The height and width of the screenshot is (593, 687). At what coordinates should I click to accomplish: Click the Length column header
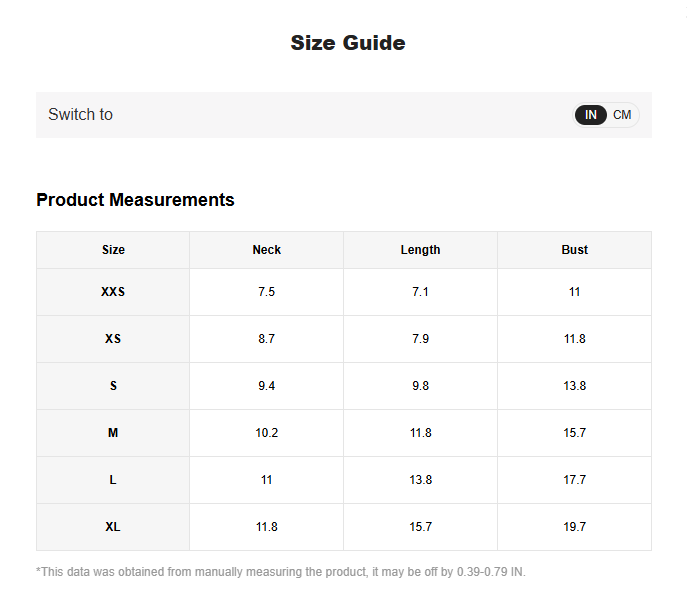[x=420, y=250]
